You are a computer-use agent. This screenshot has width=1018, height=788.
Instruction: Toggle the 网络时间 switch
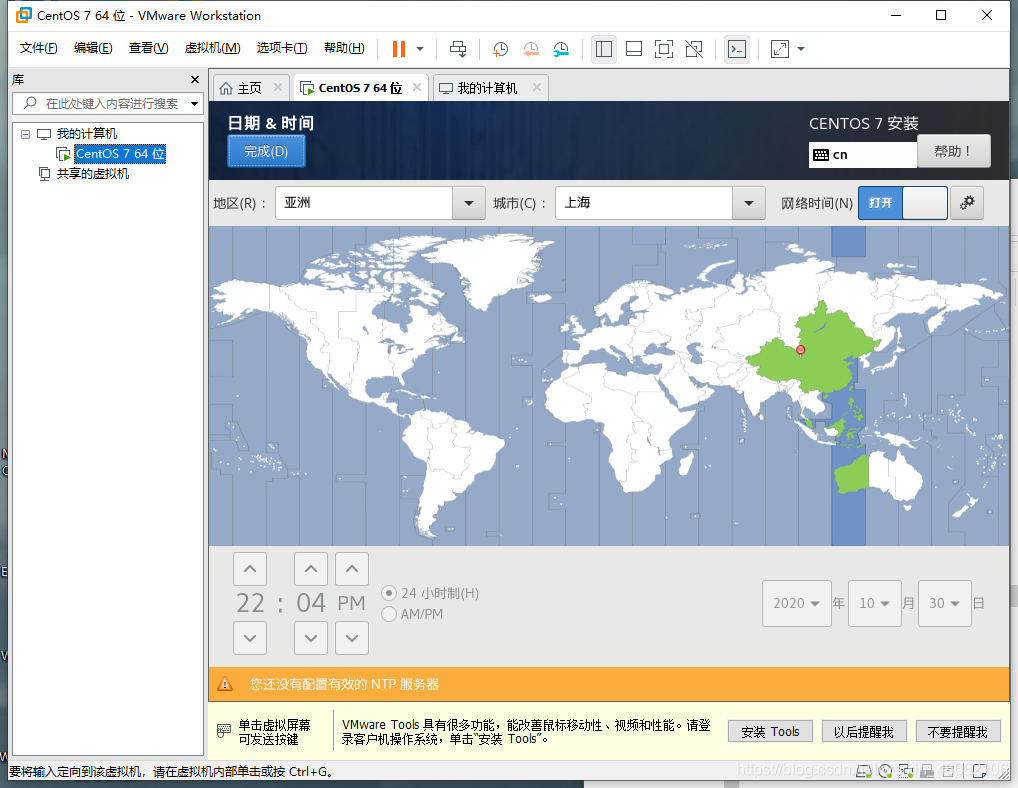click(902, 203)
